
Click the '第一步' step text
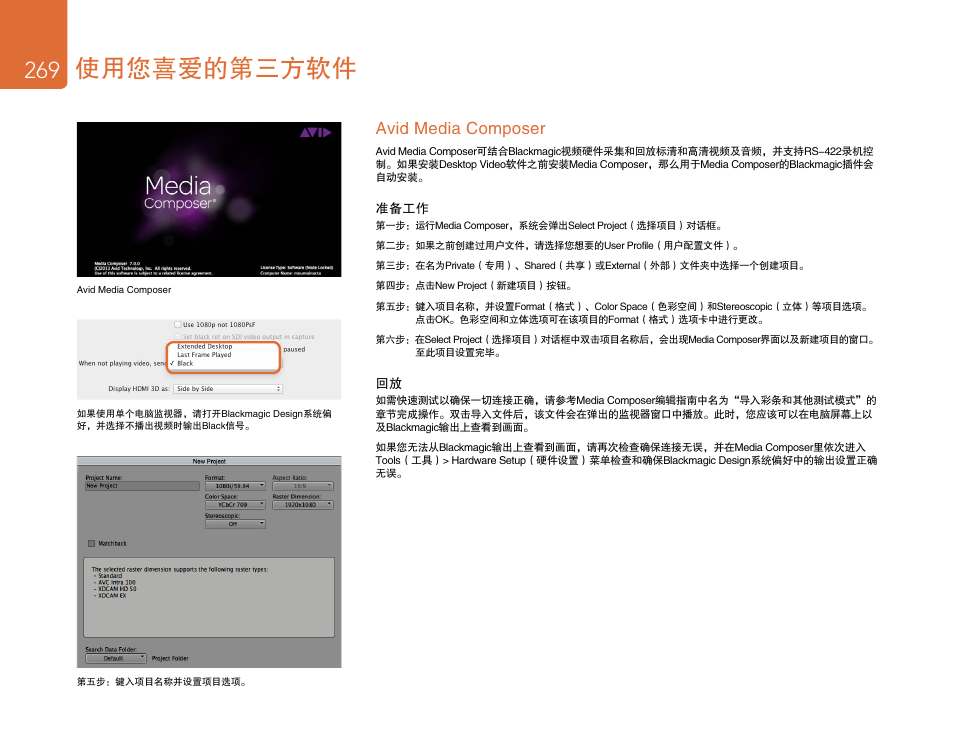pos(549,226)
